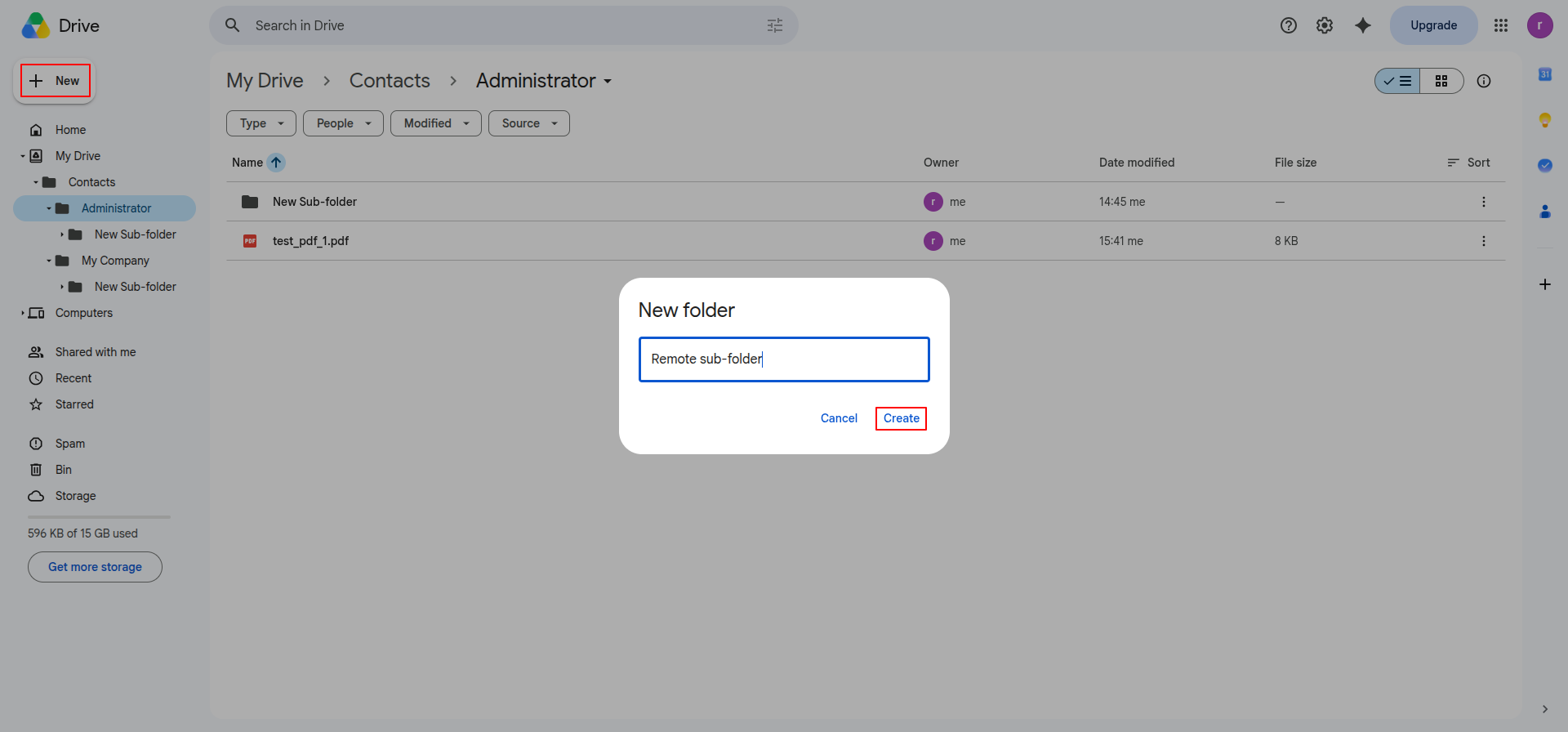The image size is (1568, 732).
Task: Click the Google Drive logo
Action: (x=36, y=25)
